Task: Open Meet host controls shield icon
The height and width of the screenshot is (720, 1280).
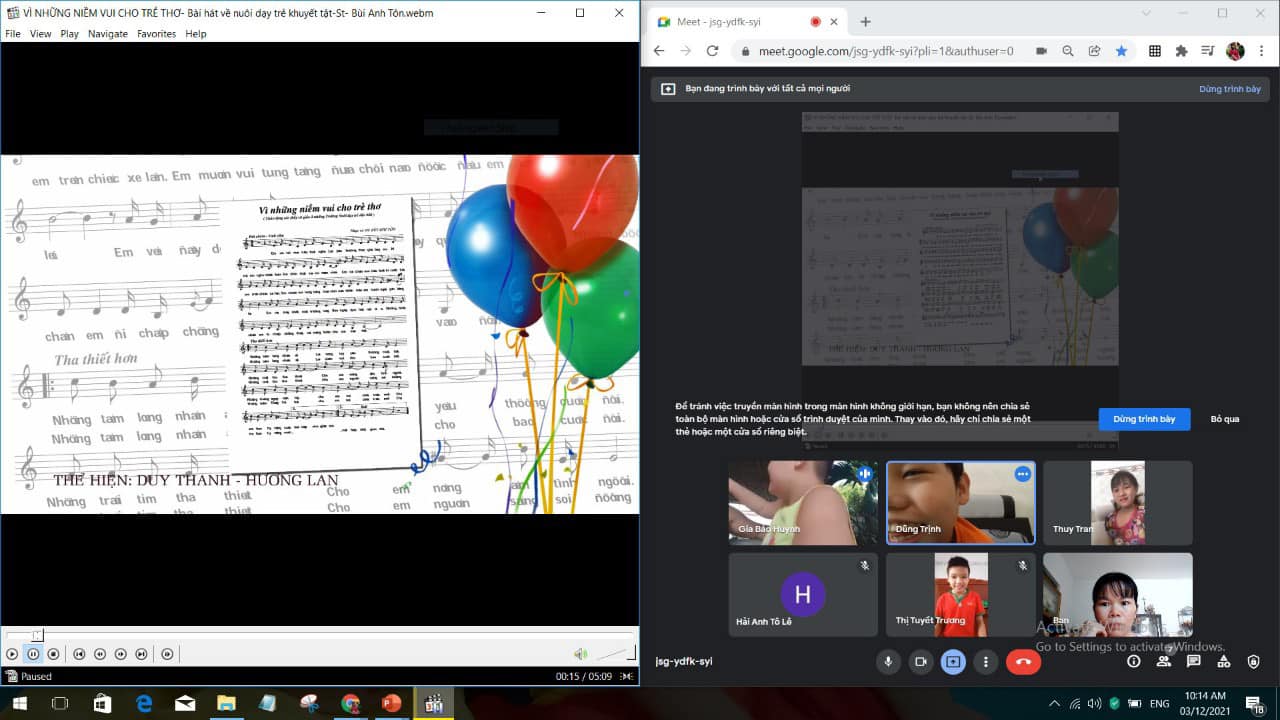Action: click(1254, 661)
